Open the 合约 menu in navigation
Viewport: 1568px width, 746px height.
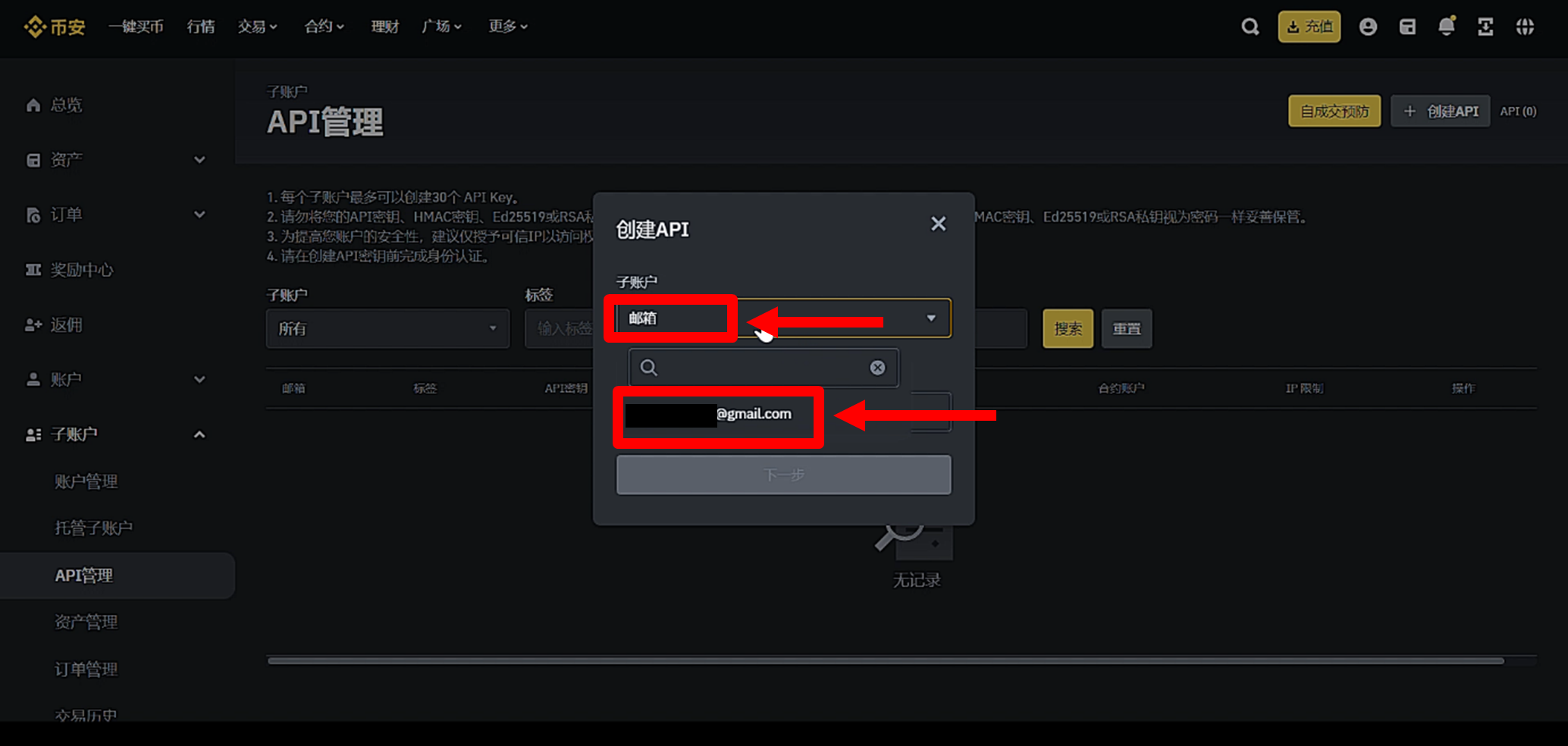[324, 27]
